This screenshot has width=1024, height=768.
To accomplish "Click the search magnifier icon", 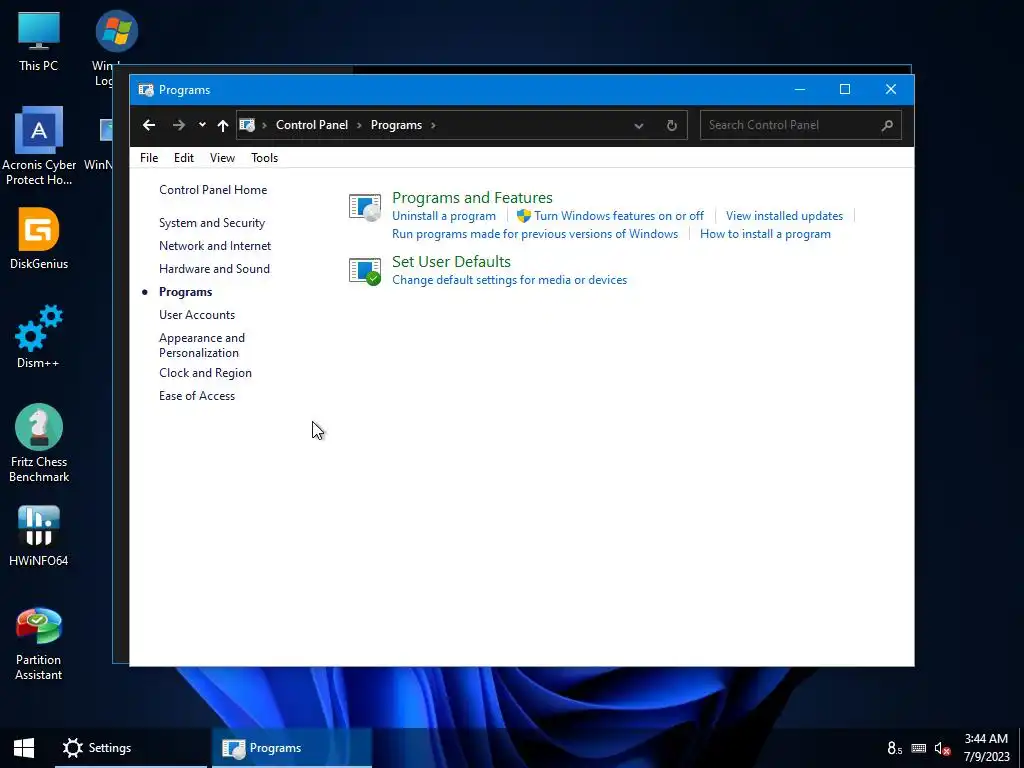I will pos(886,125).
